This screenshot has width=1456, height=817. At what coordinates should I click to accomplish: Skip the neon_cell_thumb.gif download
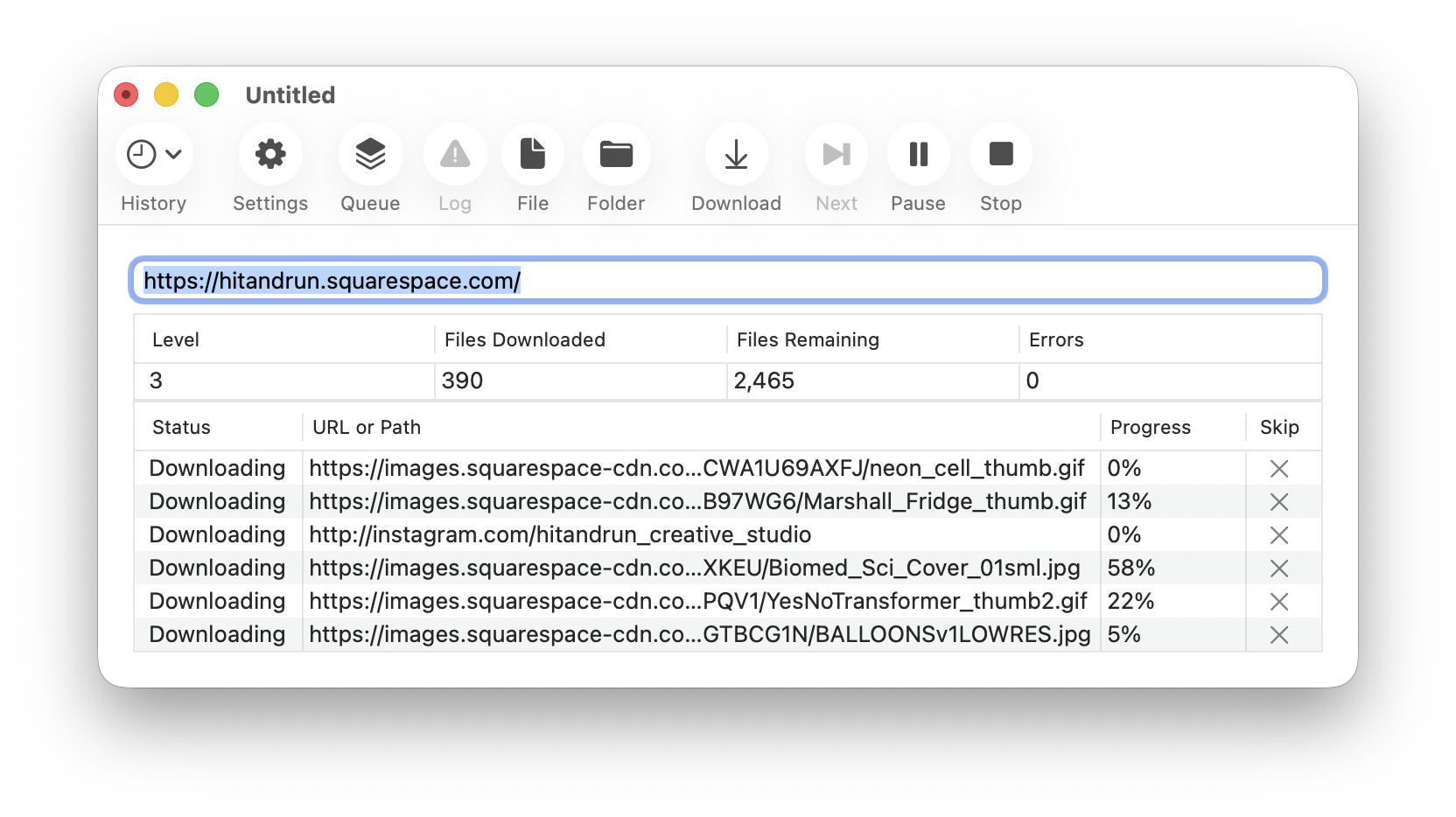(1278, 469)
